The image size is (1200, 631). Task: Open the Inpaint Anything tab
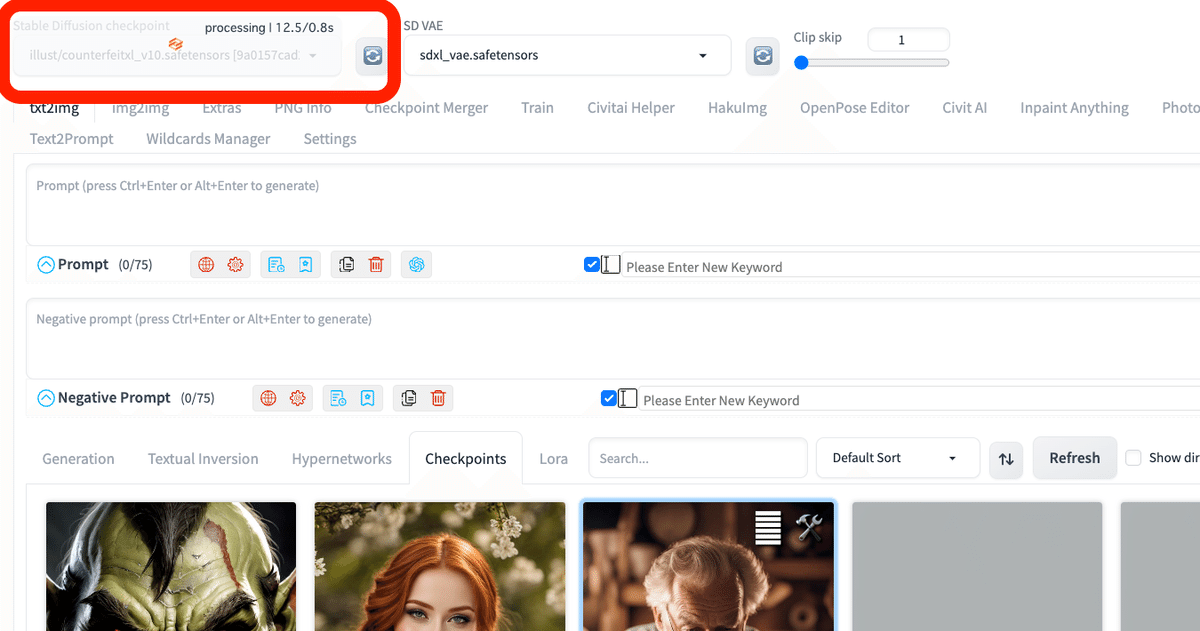coord(1075,108)
